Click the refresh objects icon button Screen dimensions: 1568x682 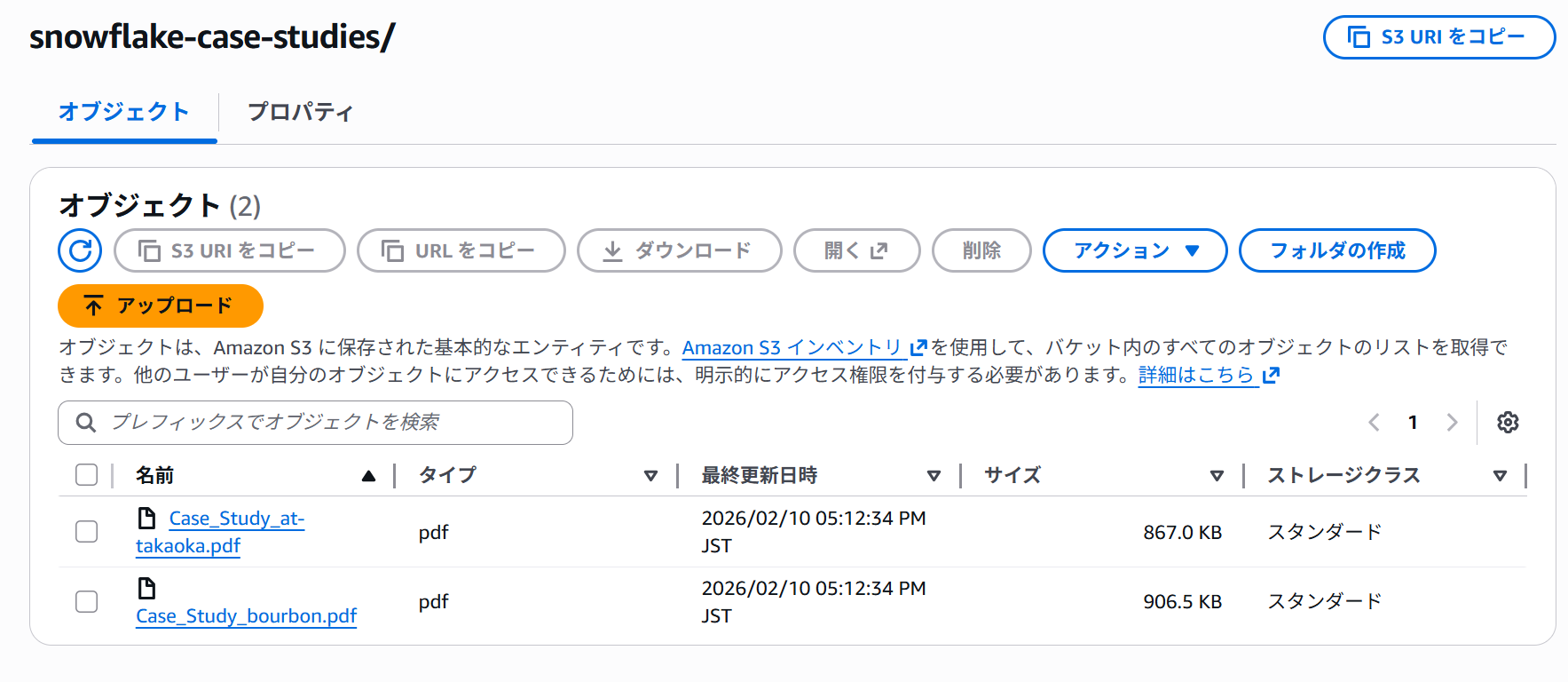click(80, 250)
